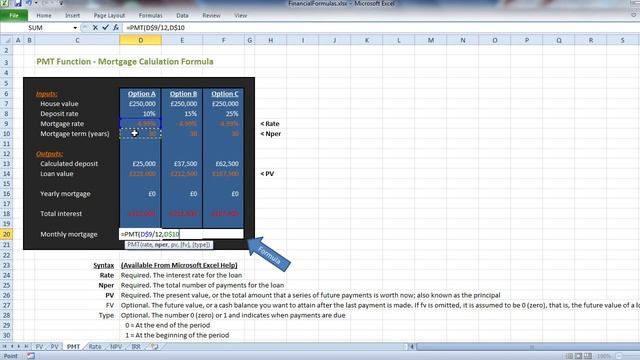Click the in-cell formula editor in row 20
Screen dimensions: 640x360
[x=181, y=234]
